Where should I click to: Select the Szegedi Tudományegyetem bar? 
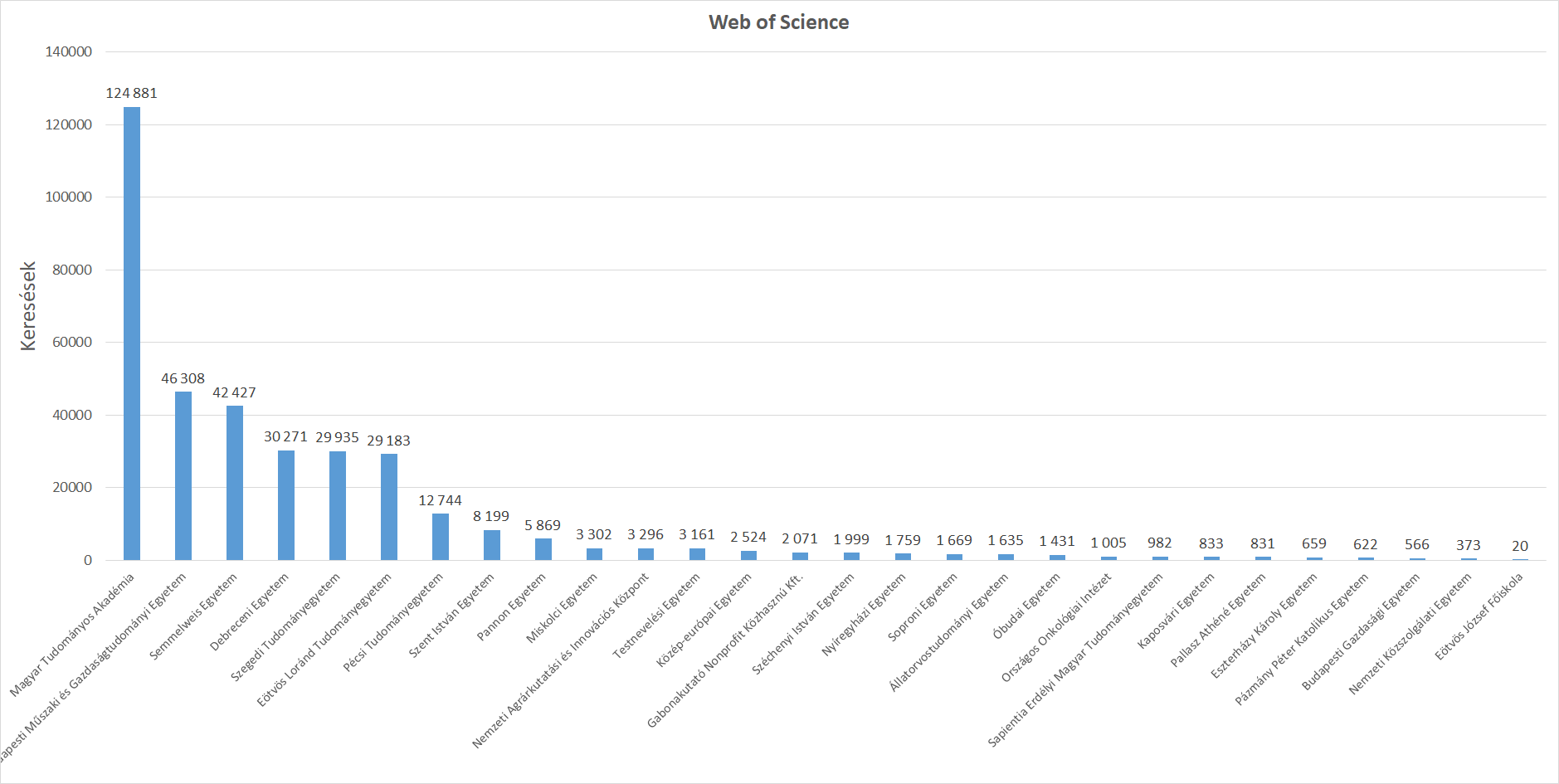pos(338,504)
